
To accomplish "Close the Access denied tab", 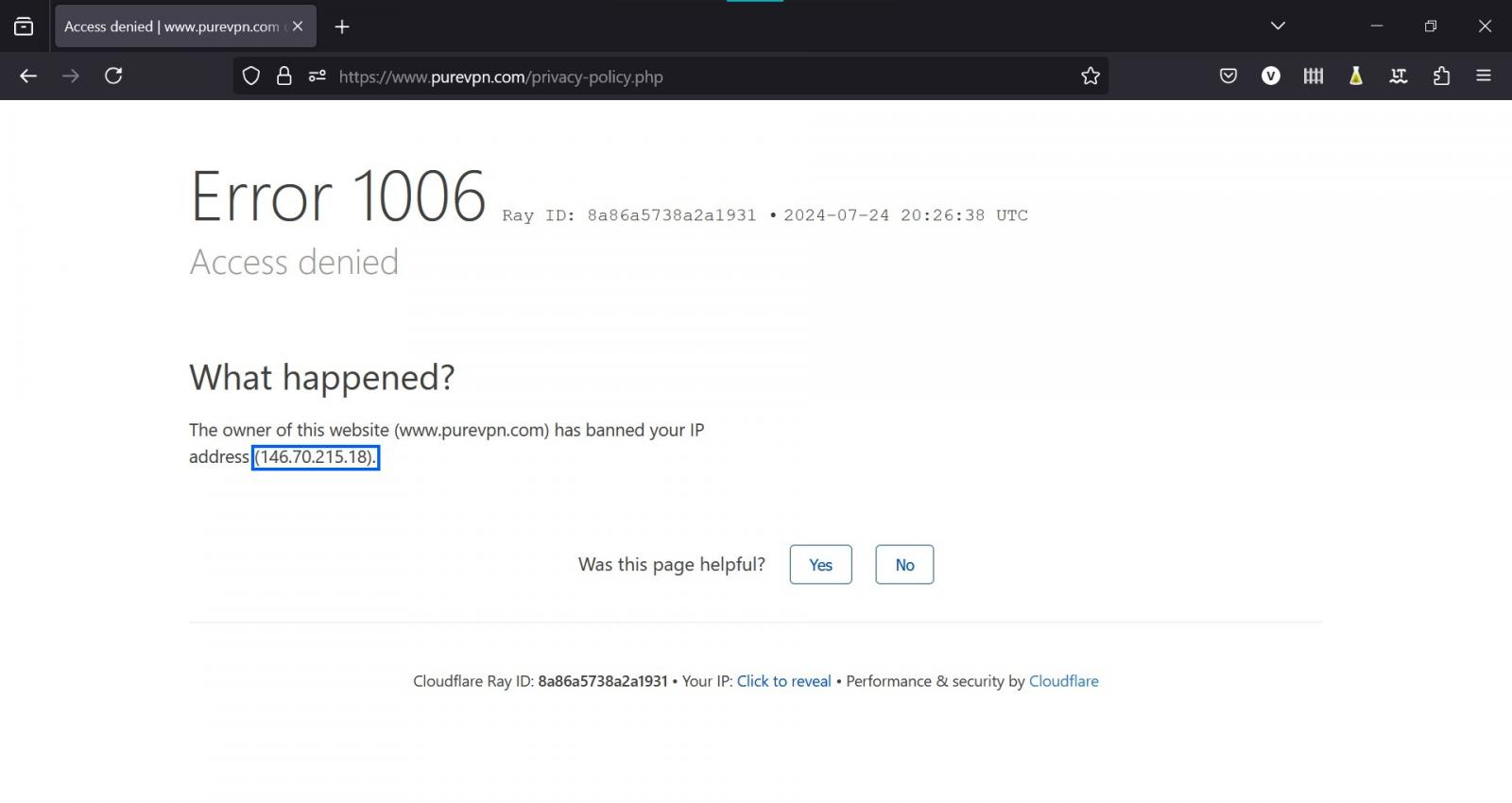I will point(298,26).
